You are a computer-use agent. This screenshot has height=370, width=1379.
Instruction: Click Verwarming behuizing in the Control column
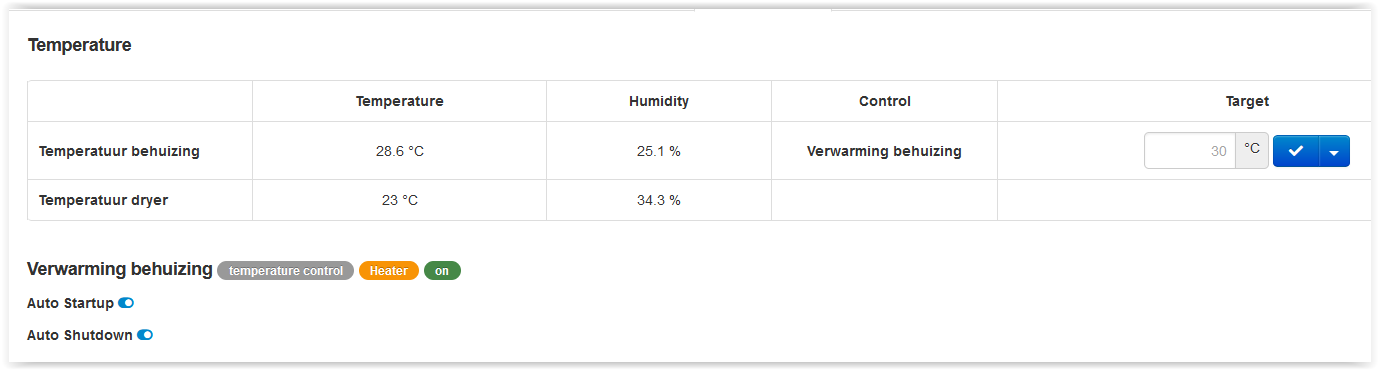point(884,151)
